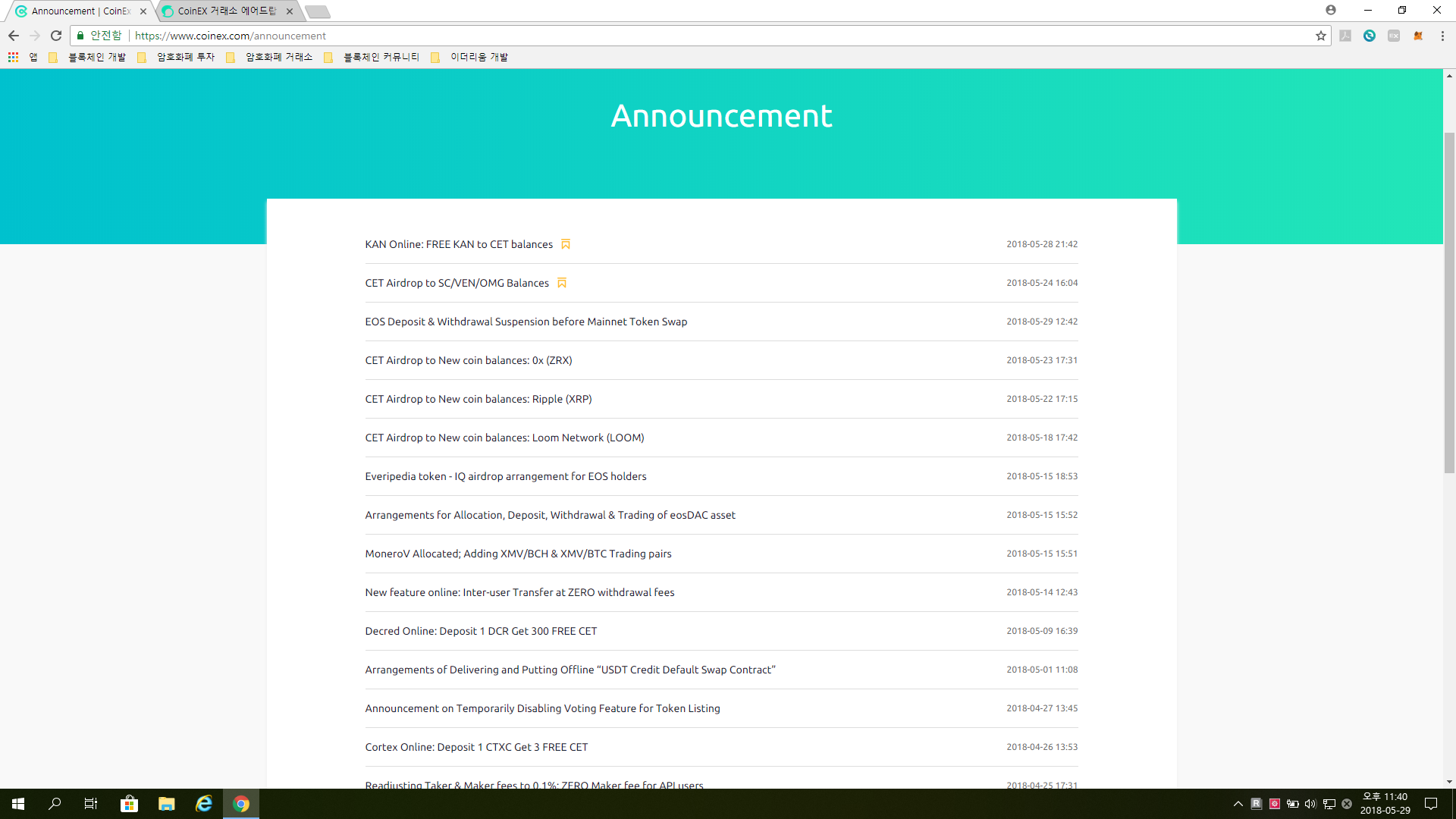Open the Chrome three-dot menu
The height and width of the screenshot is (819, 1456).
1442,36
